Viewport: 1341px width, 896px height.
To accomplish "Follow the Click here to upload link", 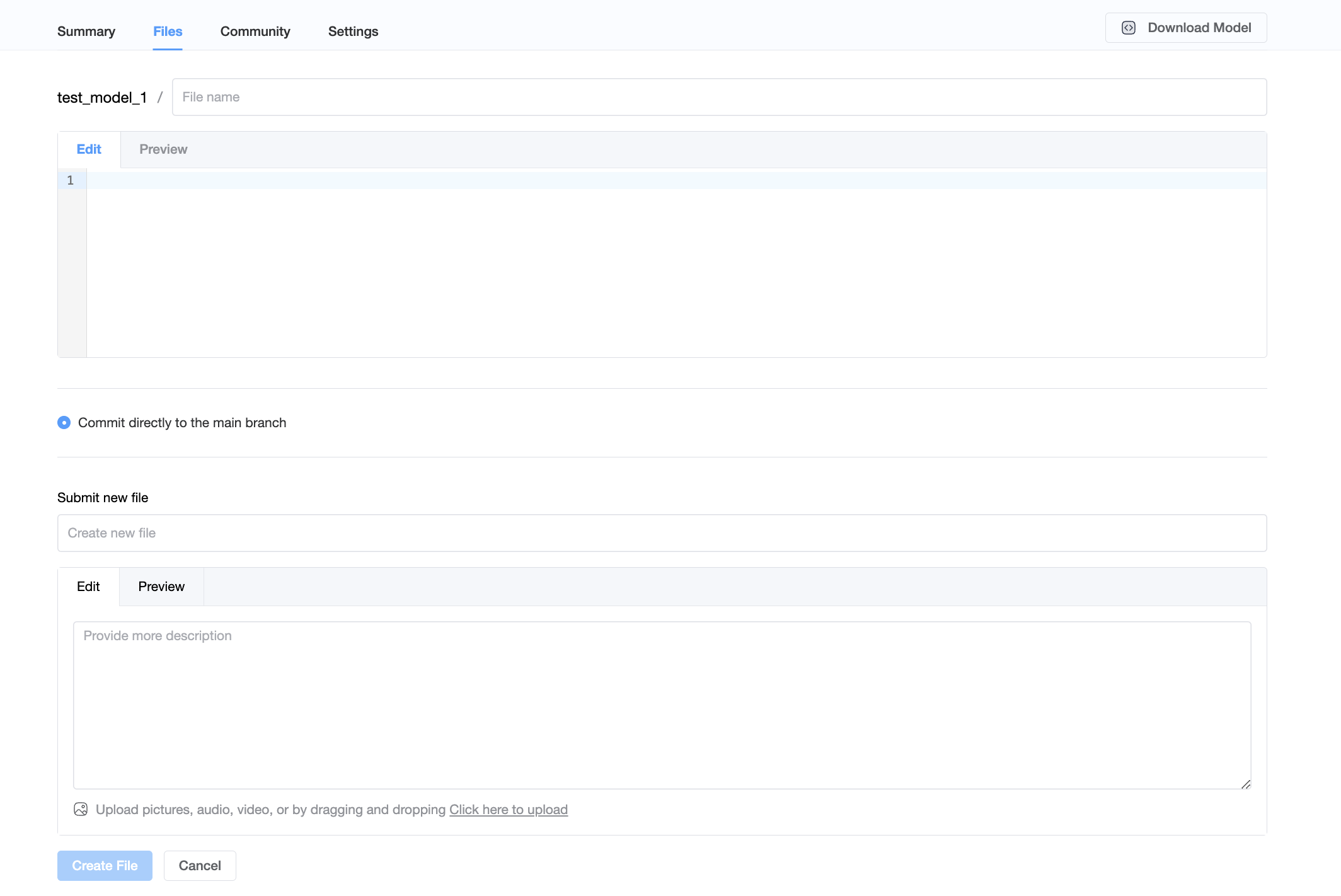I will 508,810.
